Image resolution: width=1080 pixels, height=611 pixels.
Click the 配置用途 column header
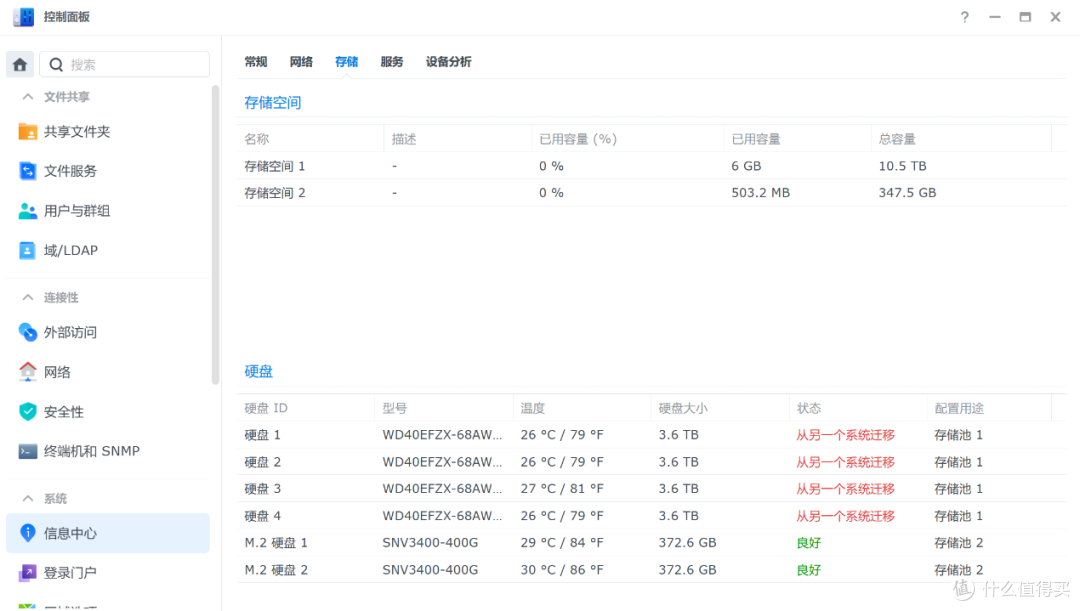tap(959, 408)
